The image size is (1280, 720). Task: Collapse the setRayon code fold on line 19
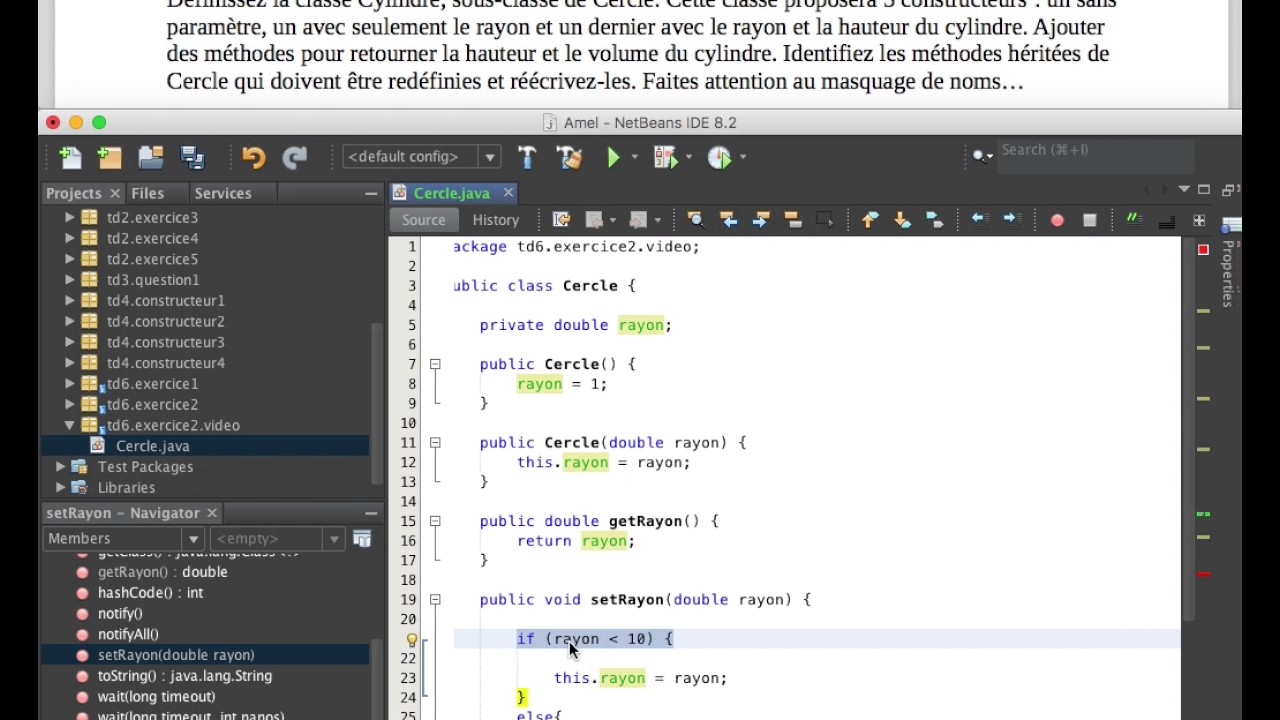point(435,600)
